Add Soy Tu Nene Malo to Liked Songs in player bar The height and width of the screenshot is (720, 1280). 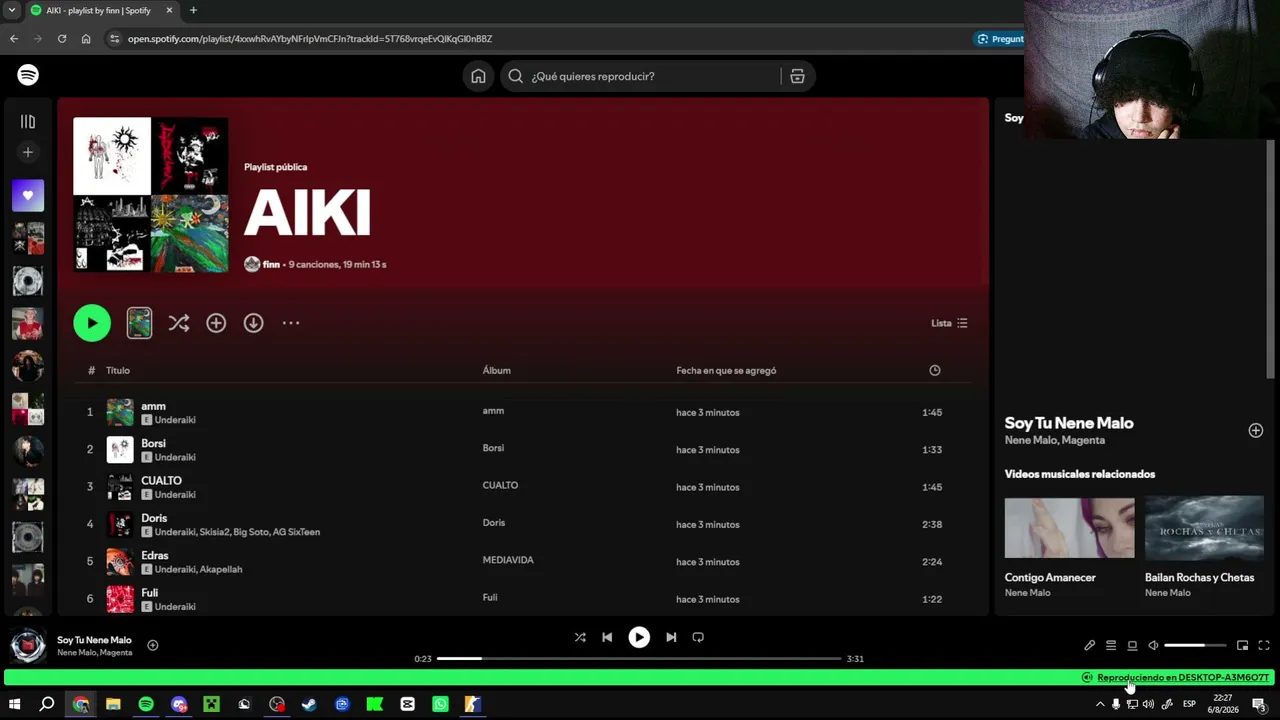153,645
